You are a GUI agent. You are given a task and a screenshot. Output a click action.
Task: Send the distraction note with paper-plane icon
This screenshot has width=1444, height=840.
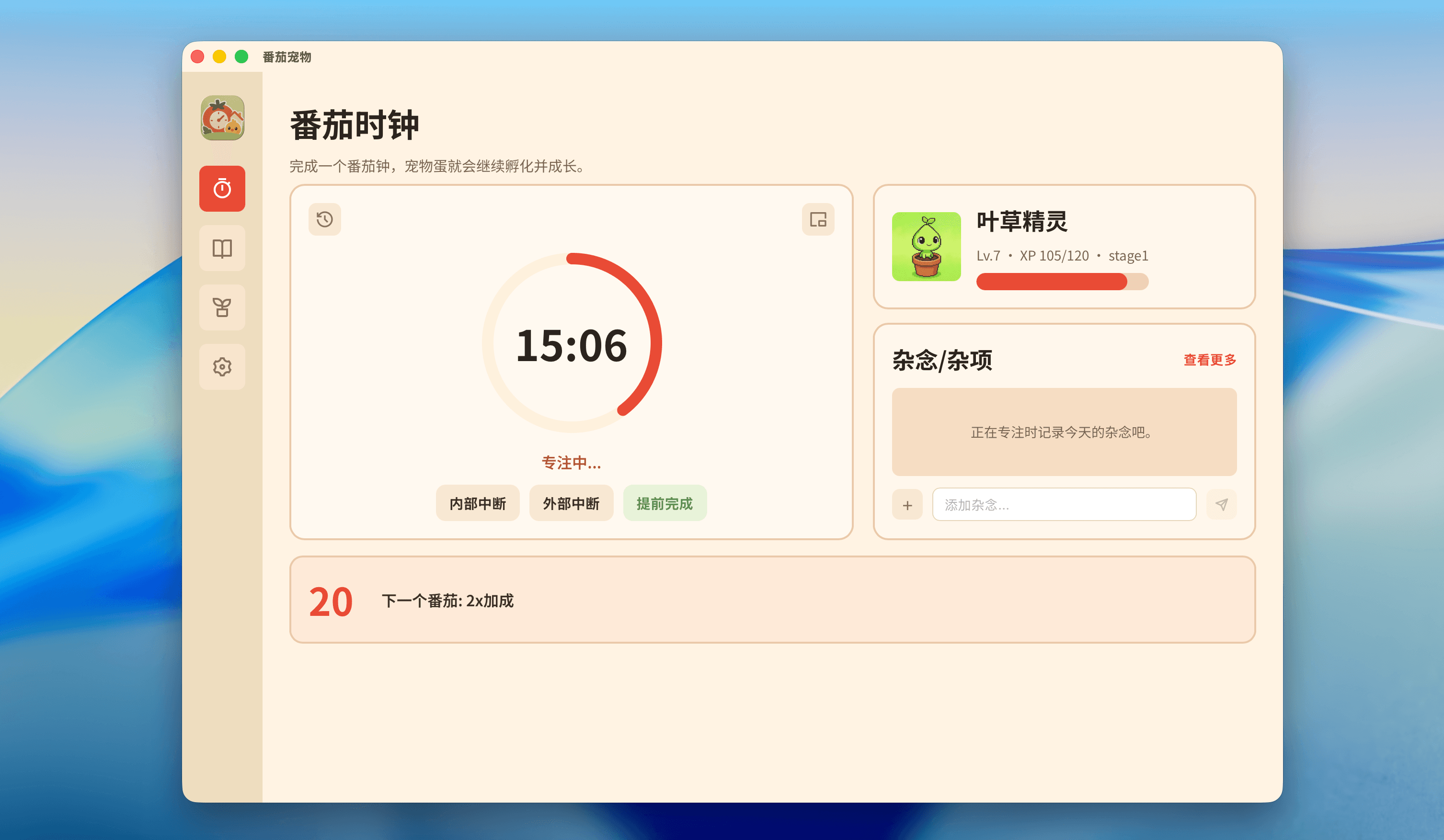[x=1221, y=504]
